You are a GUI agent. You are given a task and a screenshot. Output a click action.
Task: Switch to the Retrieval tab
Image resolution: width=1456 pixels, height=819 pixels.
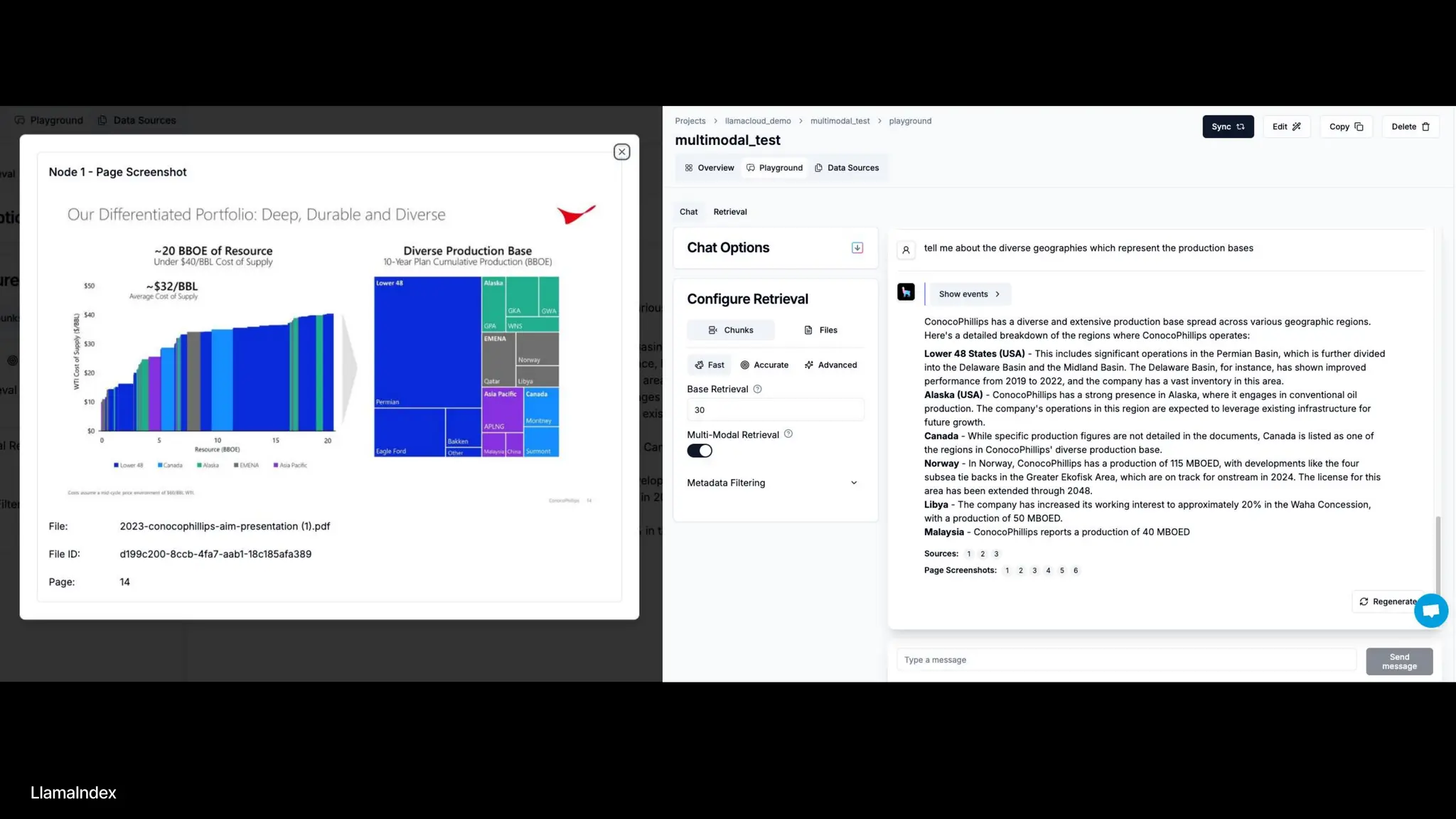pyautogui.click(x=729, y=212)
